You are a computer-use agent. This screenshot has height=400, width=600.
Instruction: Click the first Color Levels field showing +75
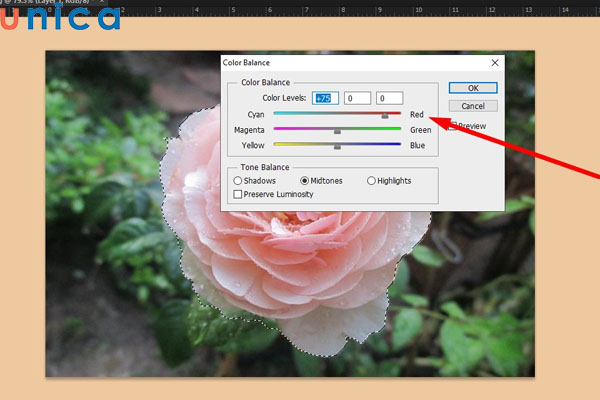pyautogui.click(x=325, y=98)
